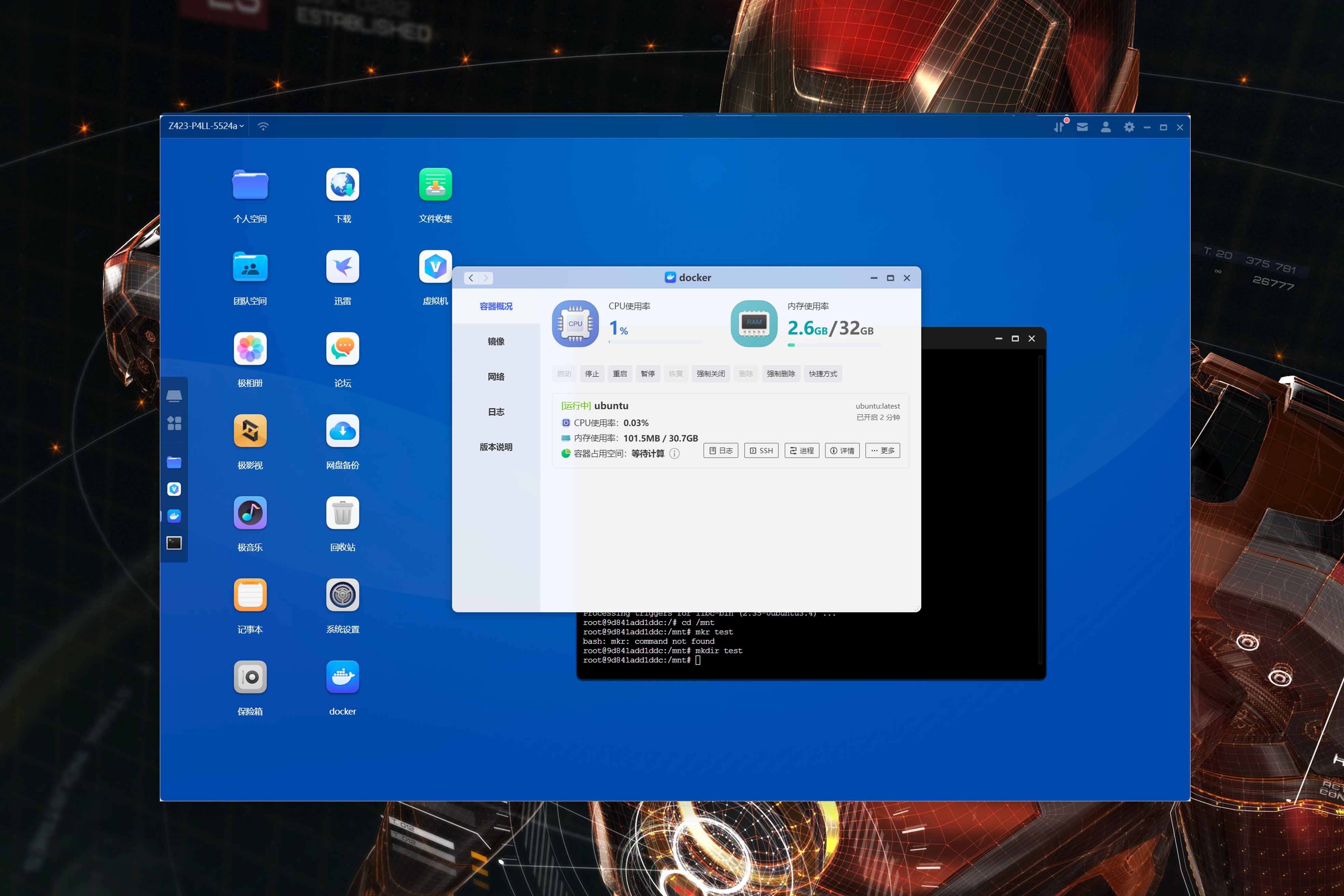Viewport: 1344px width, 896px height.
Task: Launch the 极影视 video app
Action: click(x=250, y=431)
